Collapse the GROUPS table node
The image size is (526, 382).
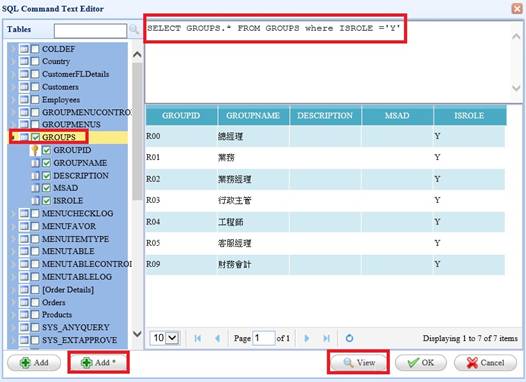(x=13, y=137)
